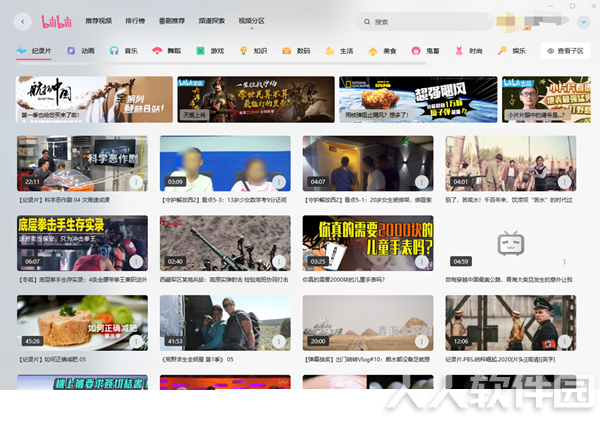Open more options on 儿童手表 video
Image resolution: width=600 pixels, height=426 pixels.
[421, 261]
